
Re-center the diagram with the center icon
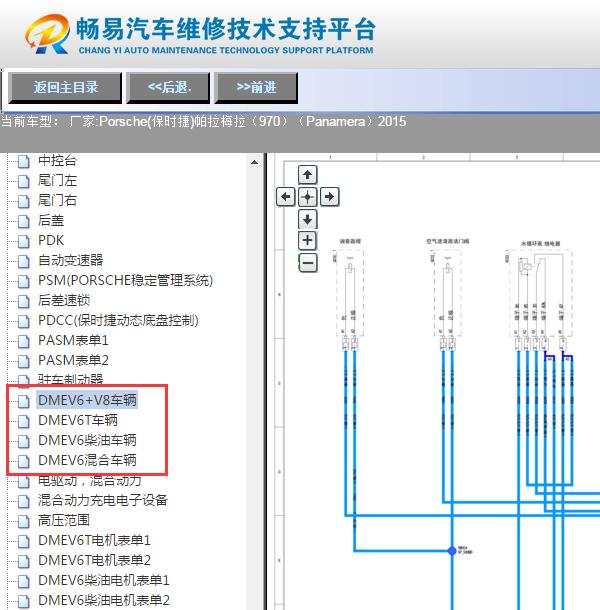coord(307,197)
